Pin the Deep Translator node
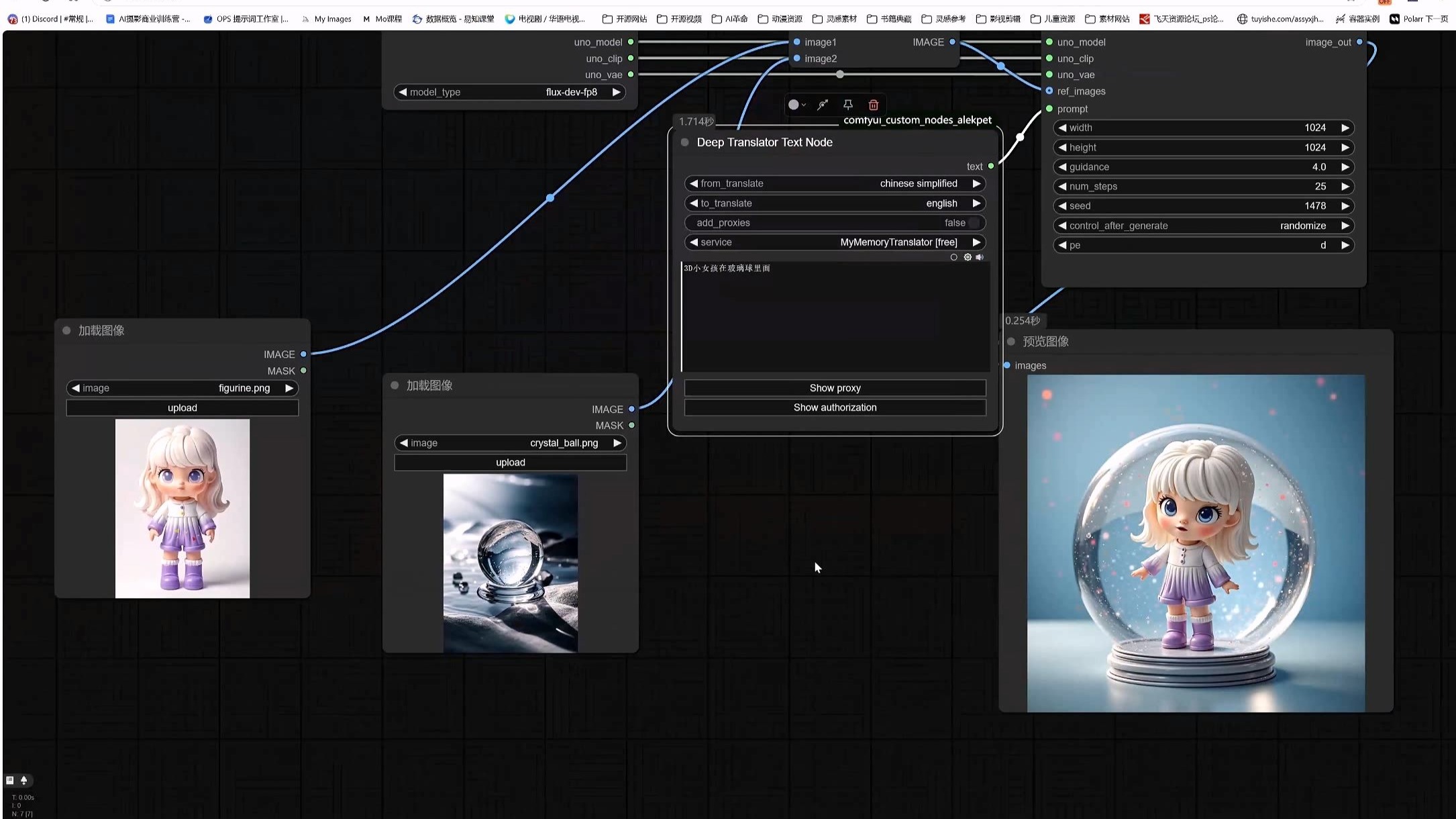Image resolution: width=1456 pixels, height=819 pixels. (x=847, y=105)
